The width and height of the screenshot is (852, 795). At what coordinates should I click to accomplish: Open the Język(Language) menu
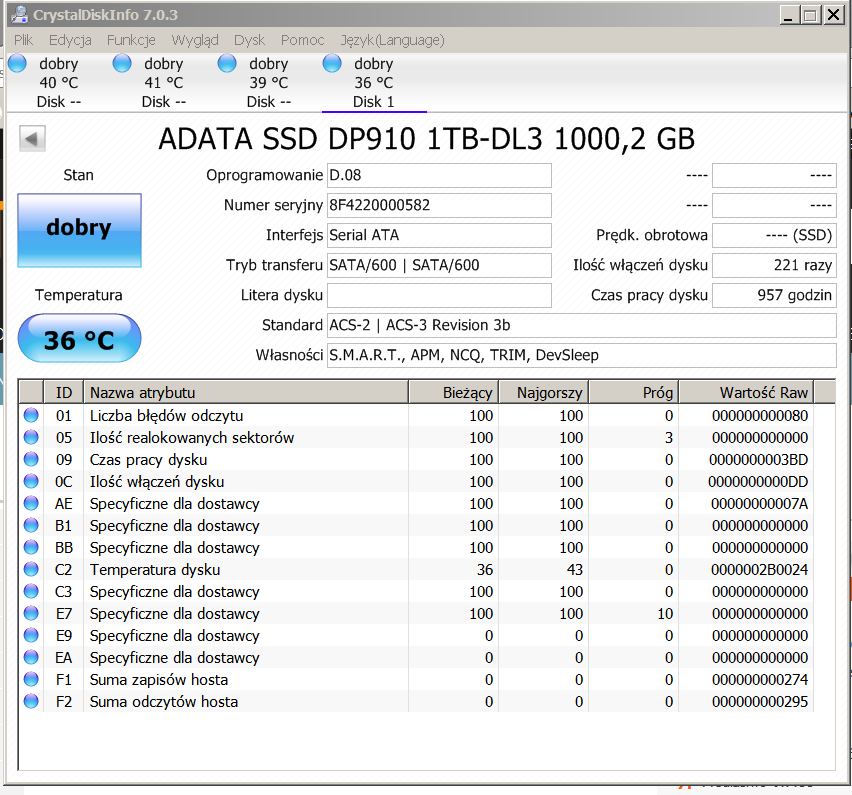click(x=392, y=40)
